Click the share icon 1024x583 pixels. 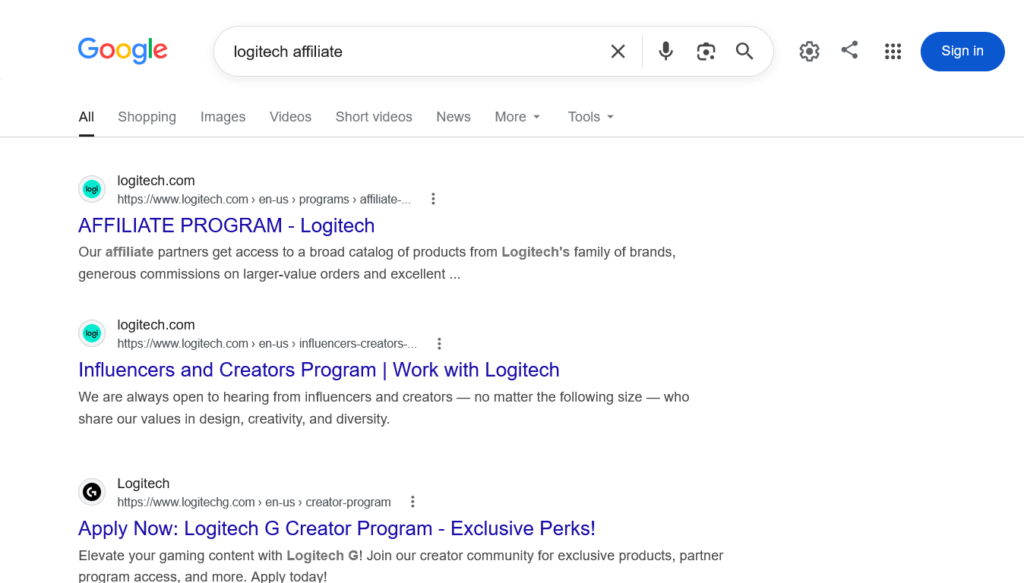tap(850, 50)
